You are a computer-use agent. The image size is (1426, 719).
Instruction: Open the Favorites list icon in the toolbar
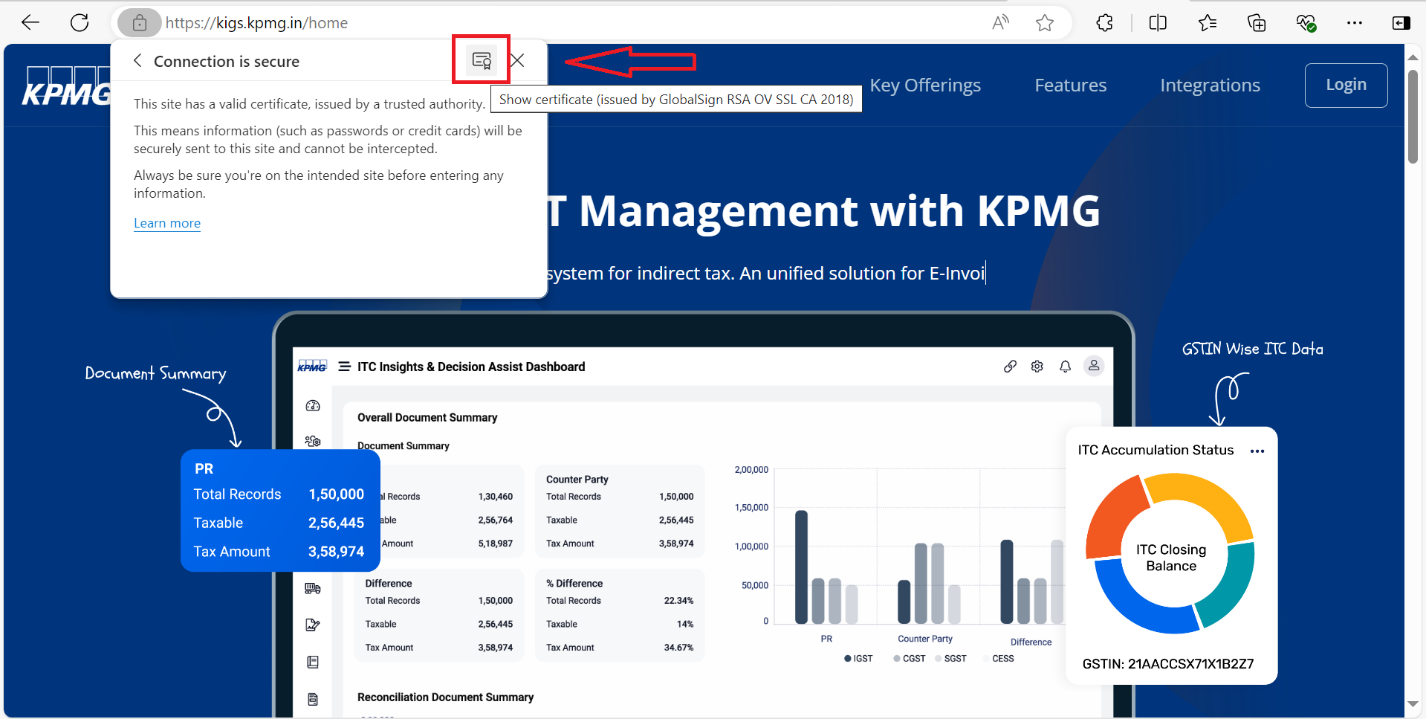tap(1208, 22)
